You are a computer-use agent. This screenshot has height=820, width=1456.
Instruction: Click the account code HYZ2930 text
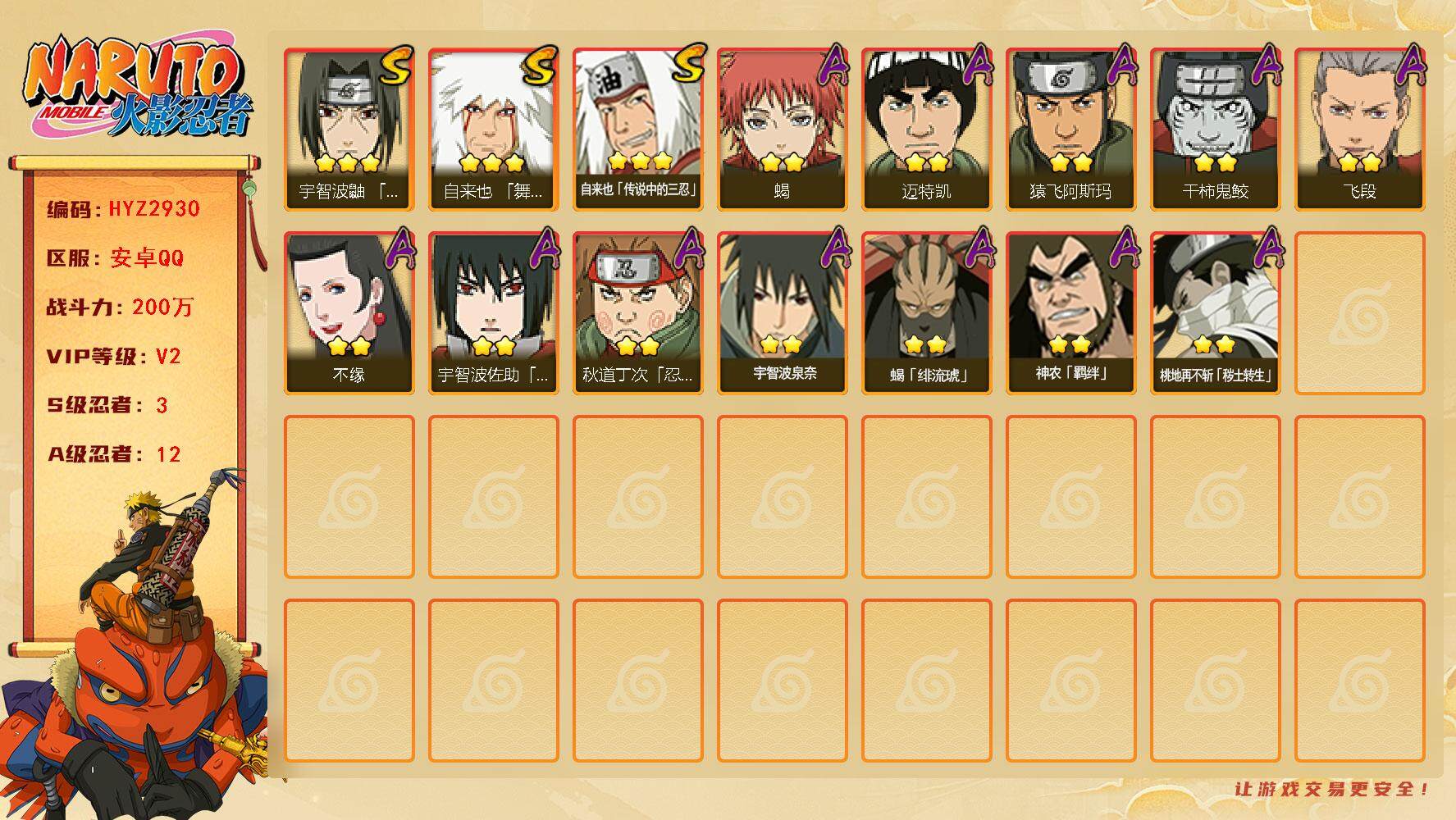click(154, 208)
